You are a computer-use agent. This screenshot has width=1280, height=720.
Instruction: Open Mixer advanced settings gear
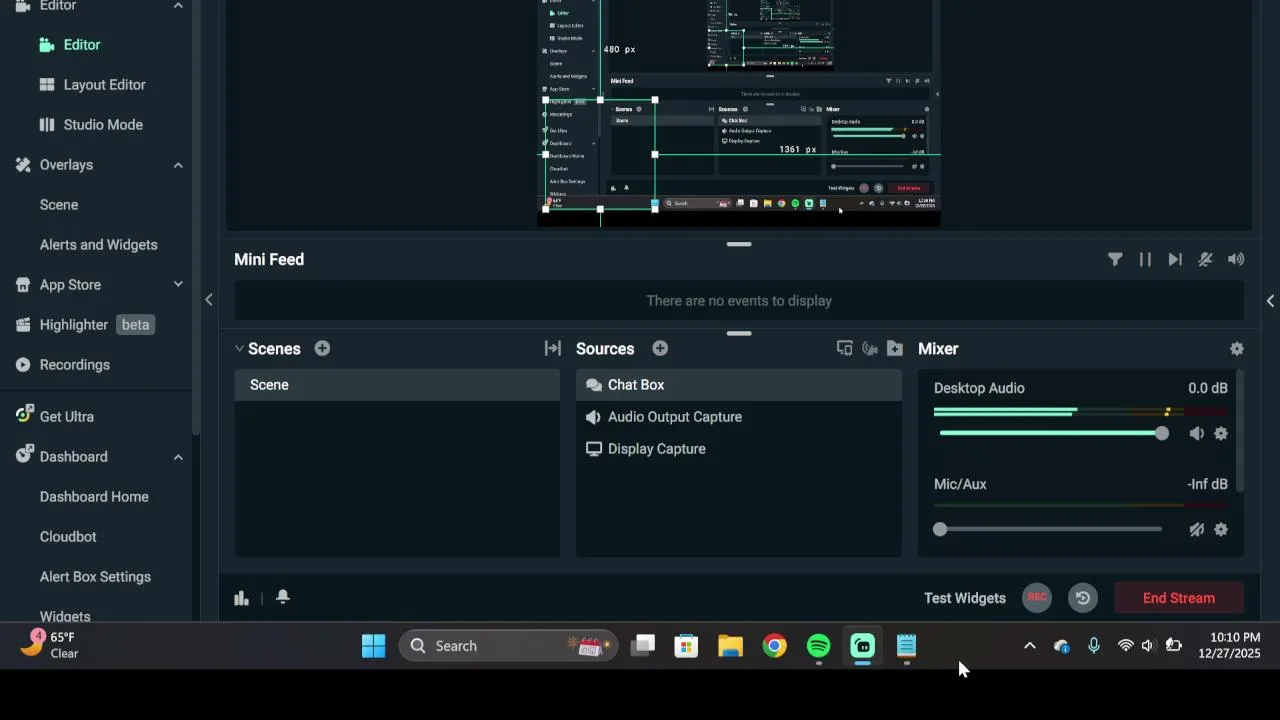pyautogui.click(x=1237, y=348)
